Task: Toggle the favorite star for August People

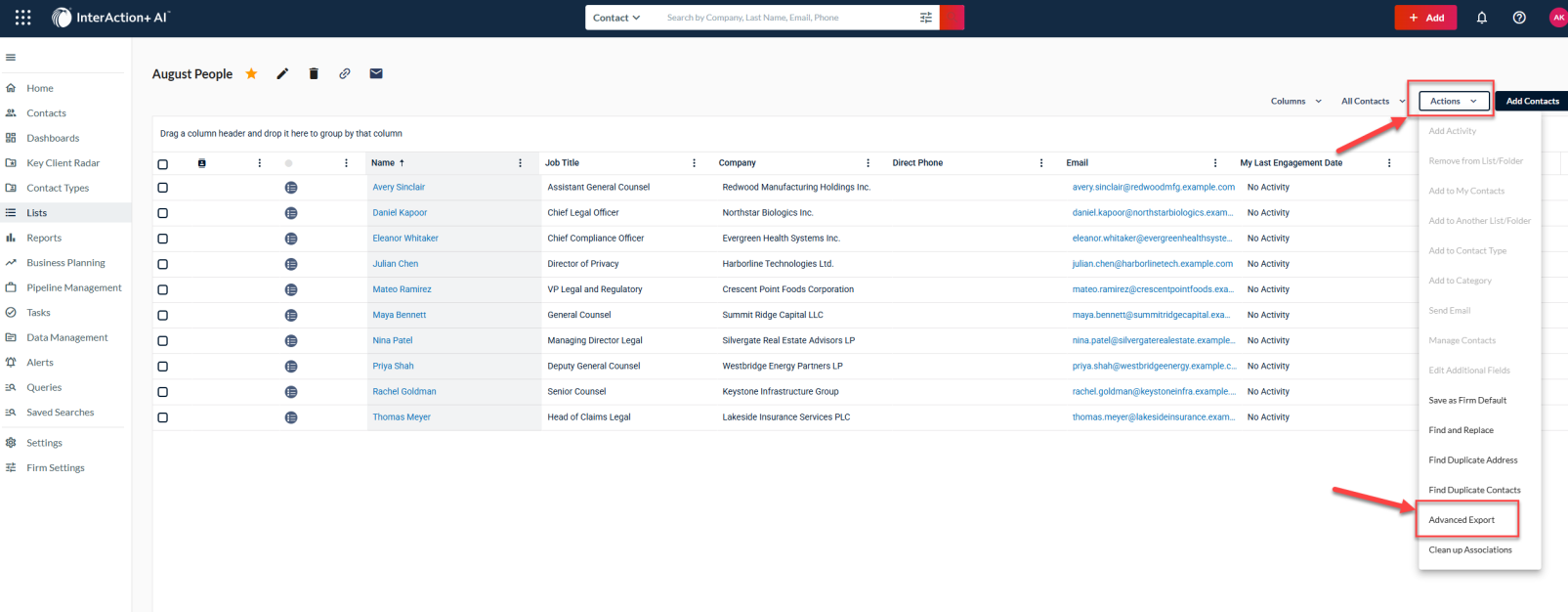Action: tap(251, 73)
